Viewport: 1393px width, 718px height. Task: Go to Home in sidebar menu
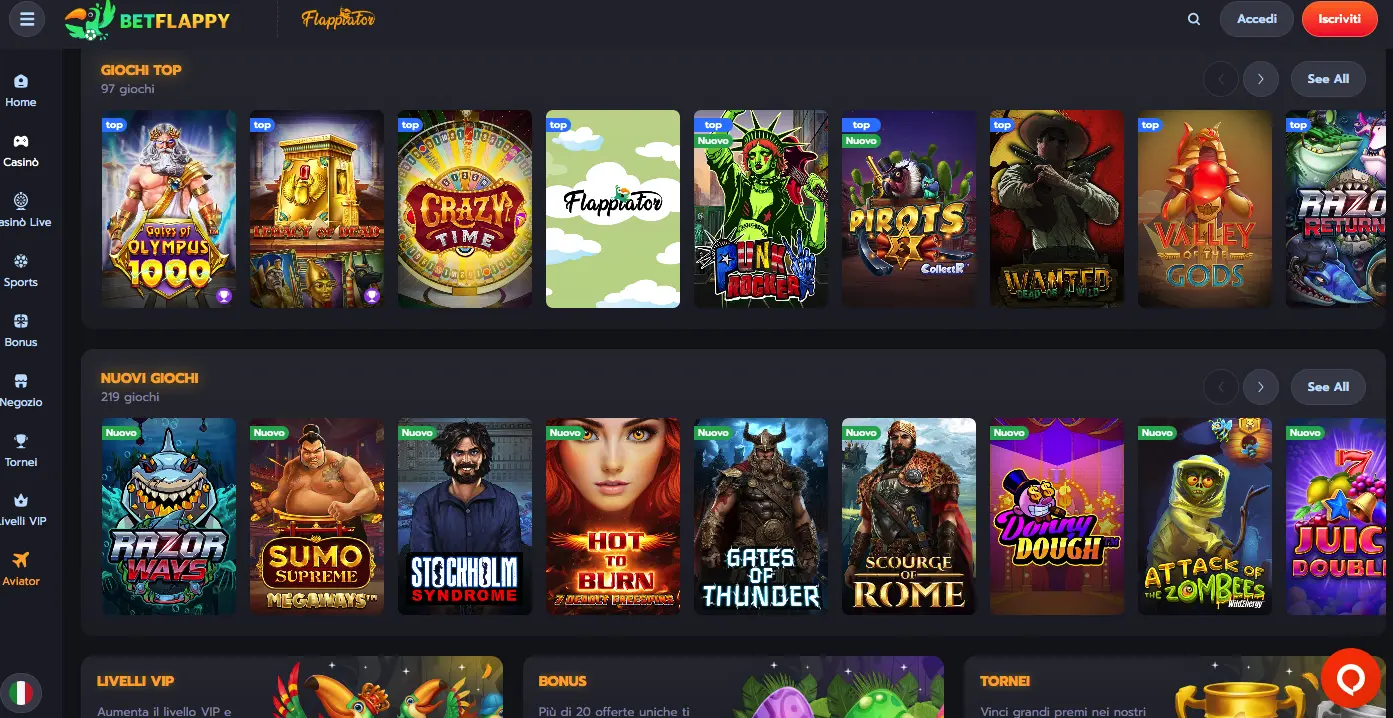click(21, 90)
